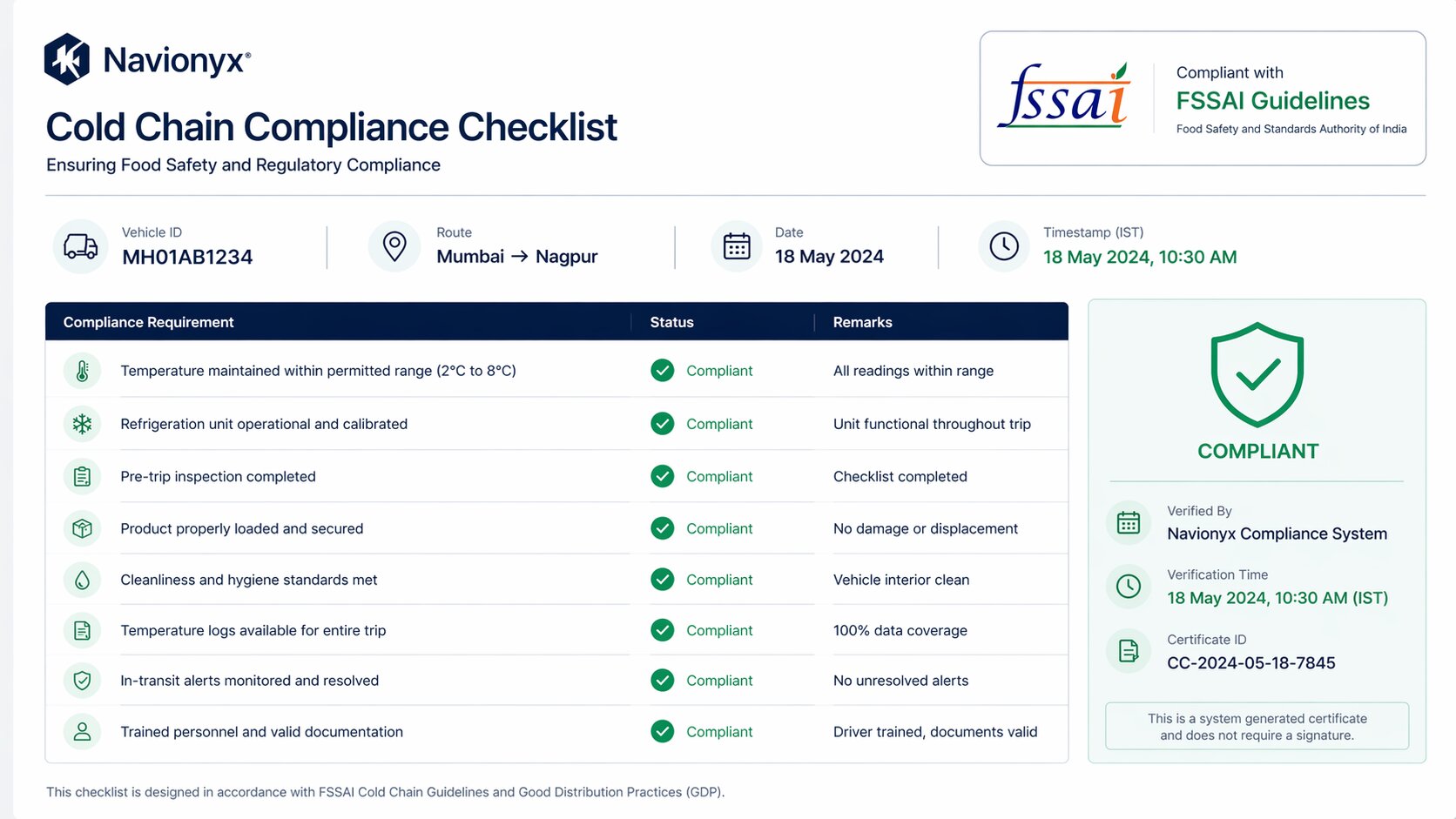Image resolution: width=1456 pixels, height=819 pixels.
Task: Open the FSSAI Guidelines compliance badge
Action: 1203,98
